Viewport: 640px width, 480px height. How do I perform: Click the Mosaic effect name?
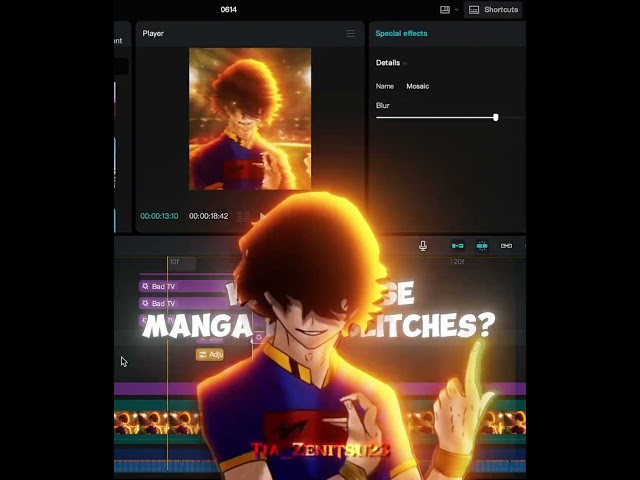pyautogui.click(x=418, y=86)
